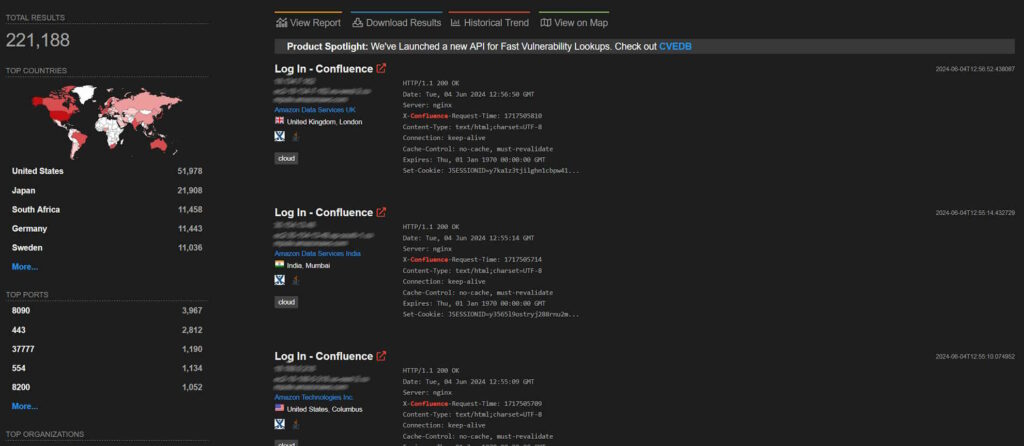Filter by United States country
This screenshot has width=1024, height=446.
38,171
